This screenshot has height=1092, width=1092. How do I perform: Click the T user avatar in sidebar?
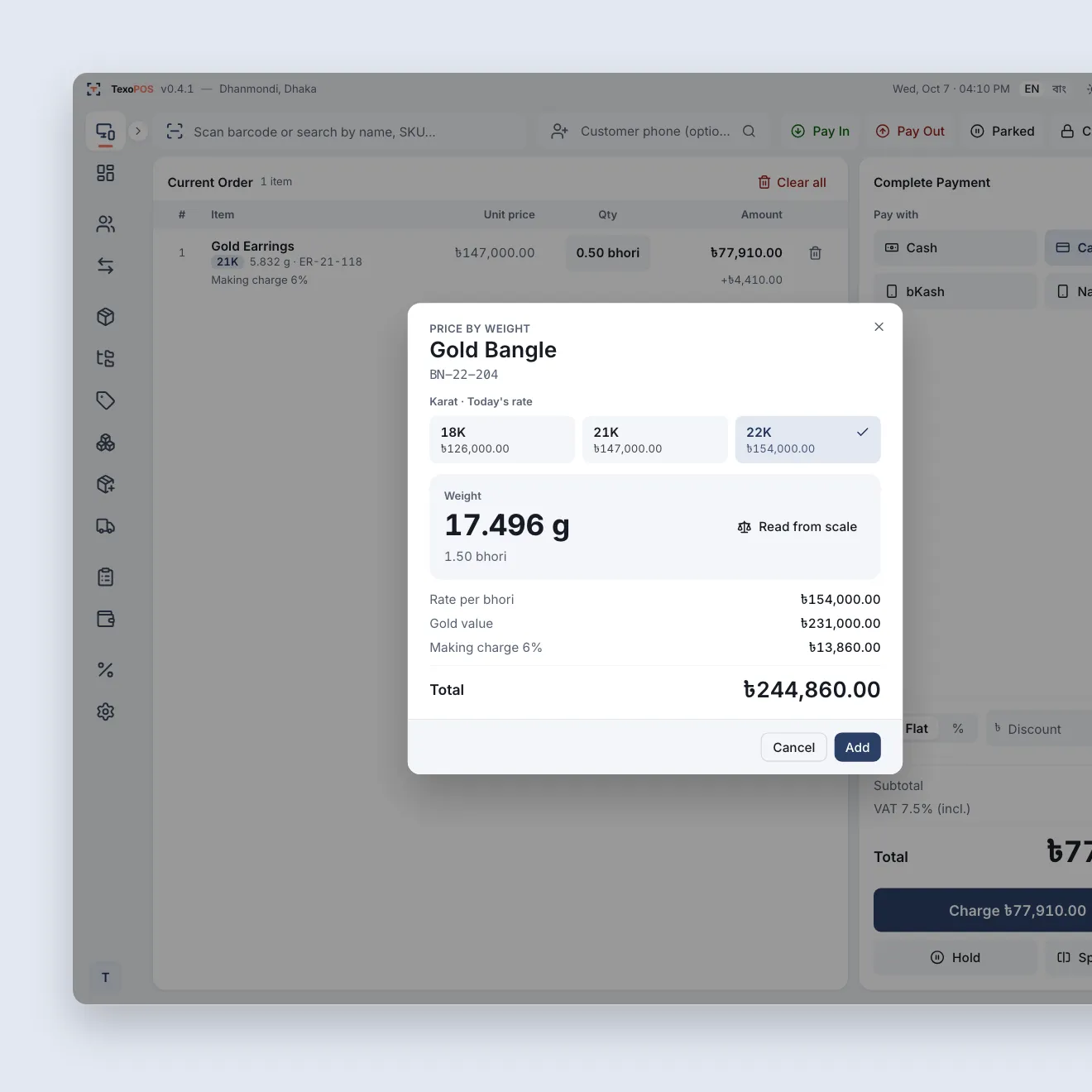pyautogui.click(x=105, y=977)
